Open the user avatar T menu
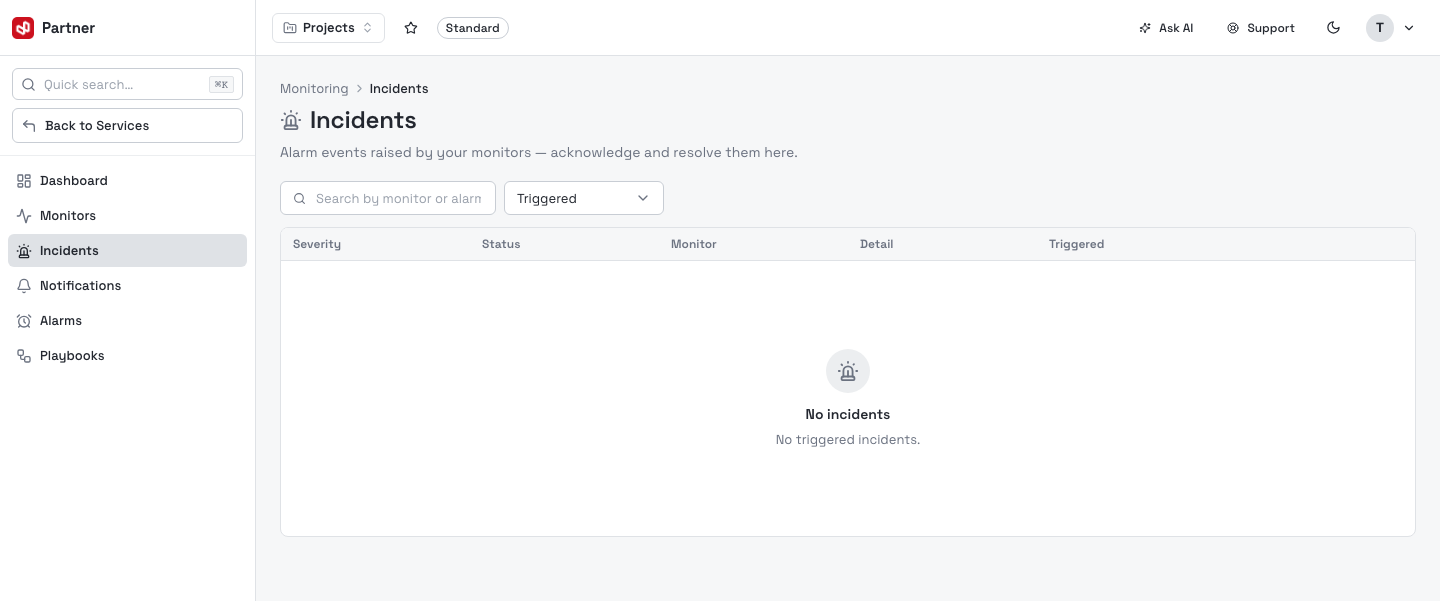The image size is (1440, 601). point(1380,28)
